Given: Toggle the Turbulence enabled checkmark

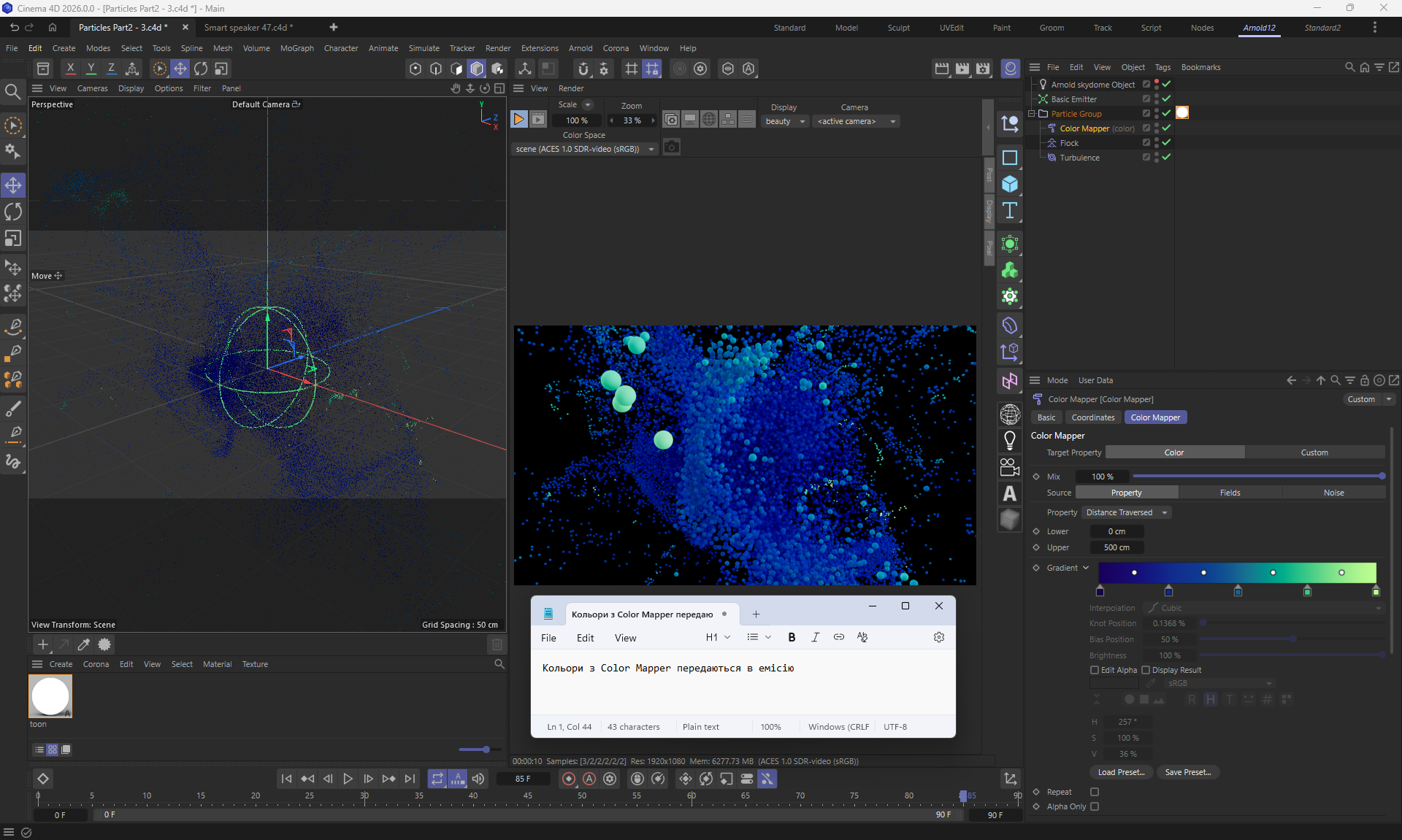Looking at the screenshot, I should pyautogui.click(x=1166, y=158).
